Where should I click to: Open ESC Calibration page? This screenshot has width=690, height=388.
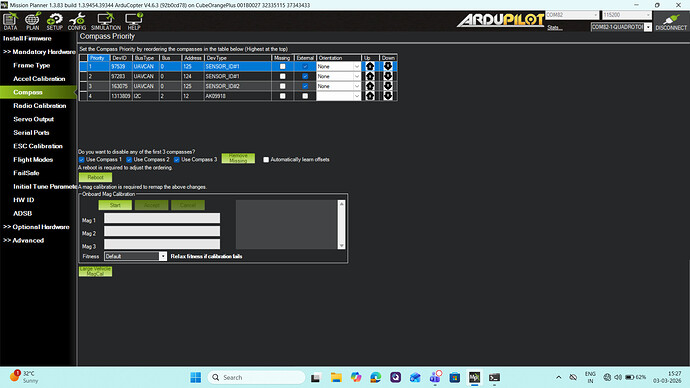pos(38,146)
